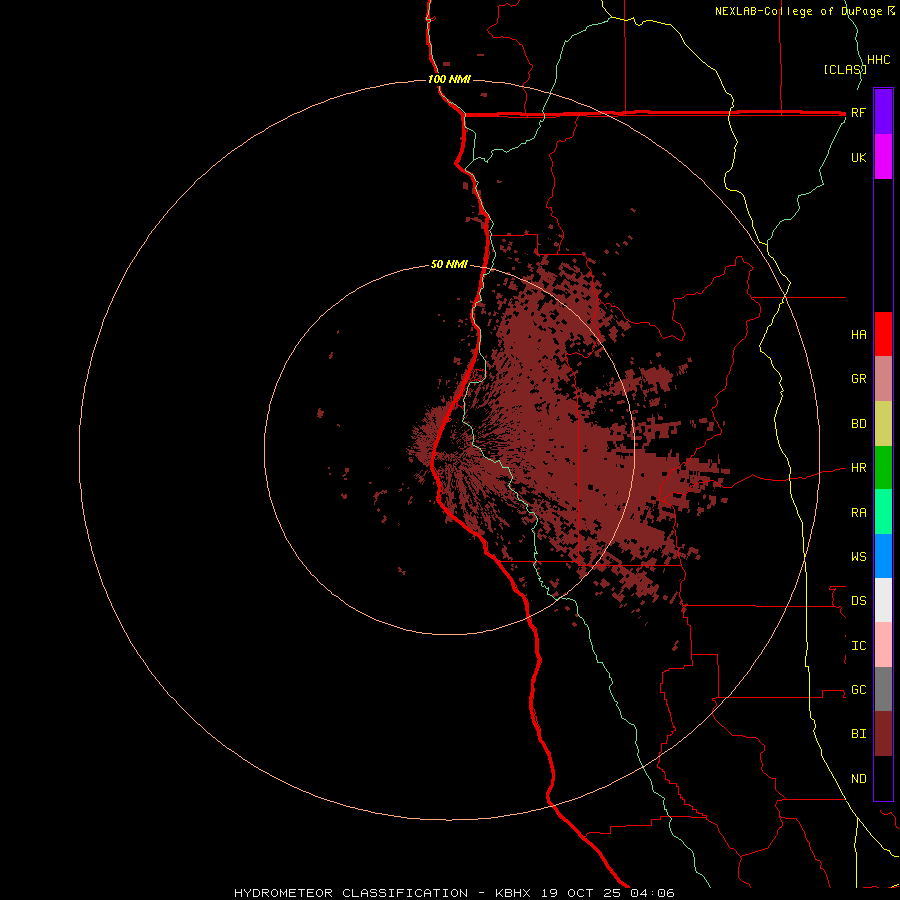Click the DS white legend swatch

pos(883,600)
